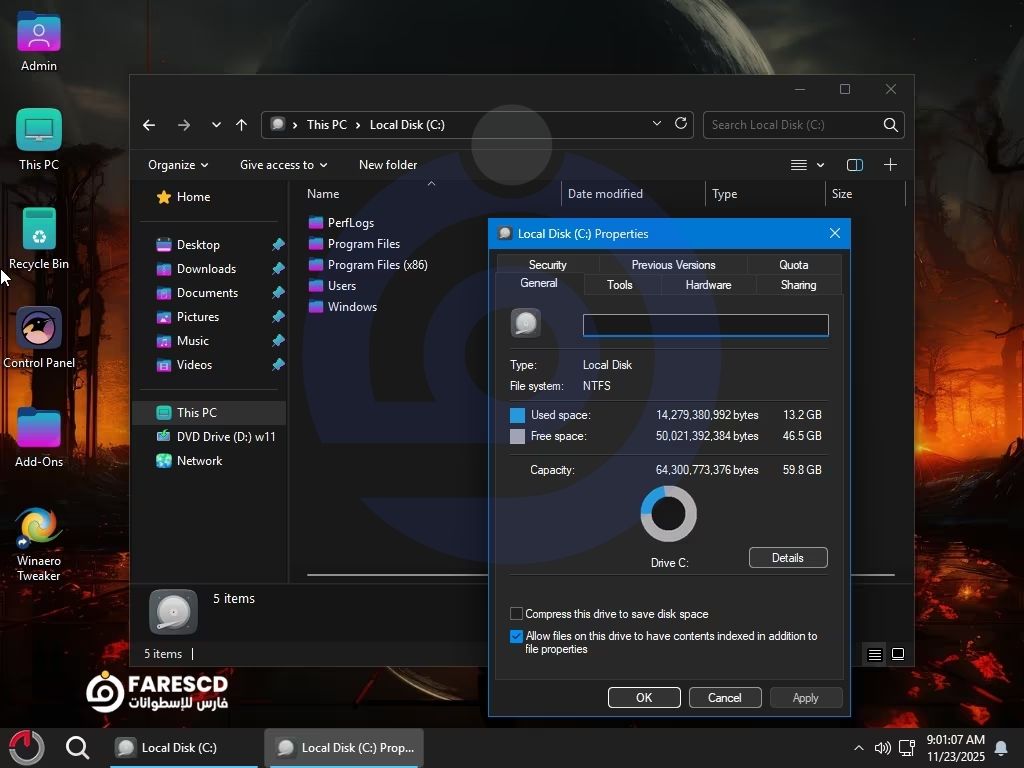Click the Refresh icon in address bar
The height and width of the screenshot is (768, 1024).
click(x=681, y=124)
